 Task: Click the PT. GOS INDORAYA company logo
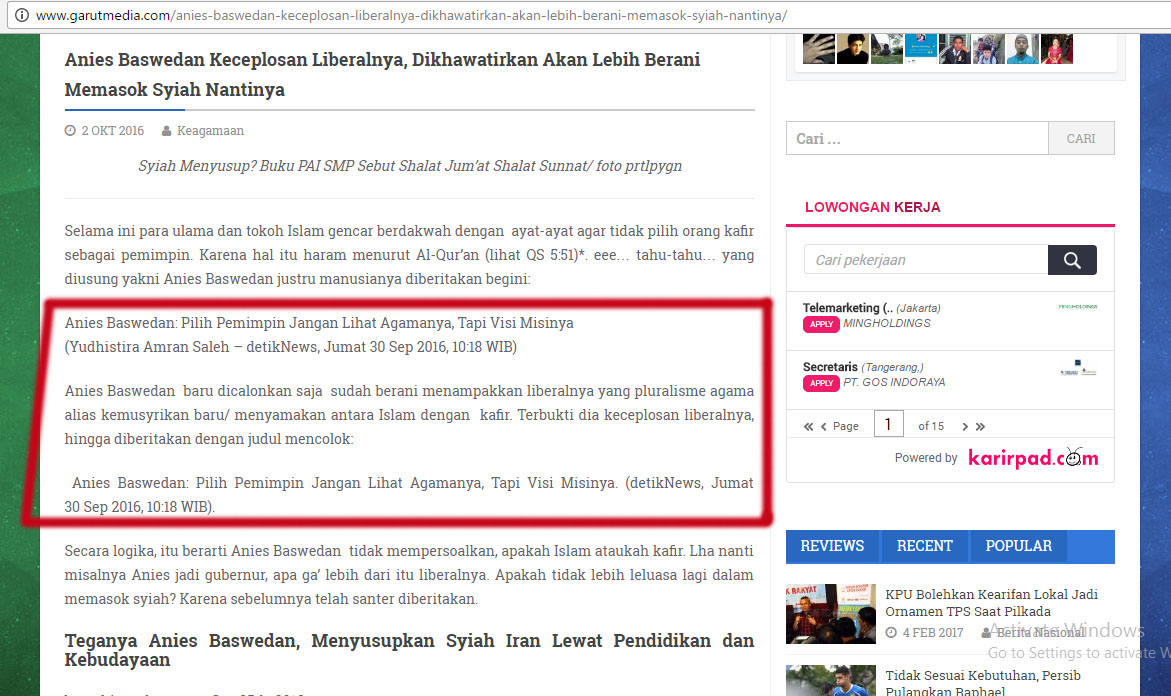coord(1078,368)
